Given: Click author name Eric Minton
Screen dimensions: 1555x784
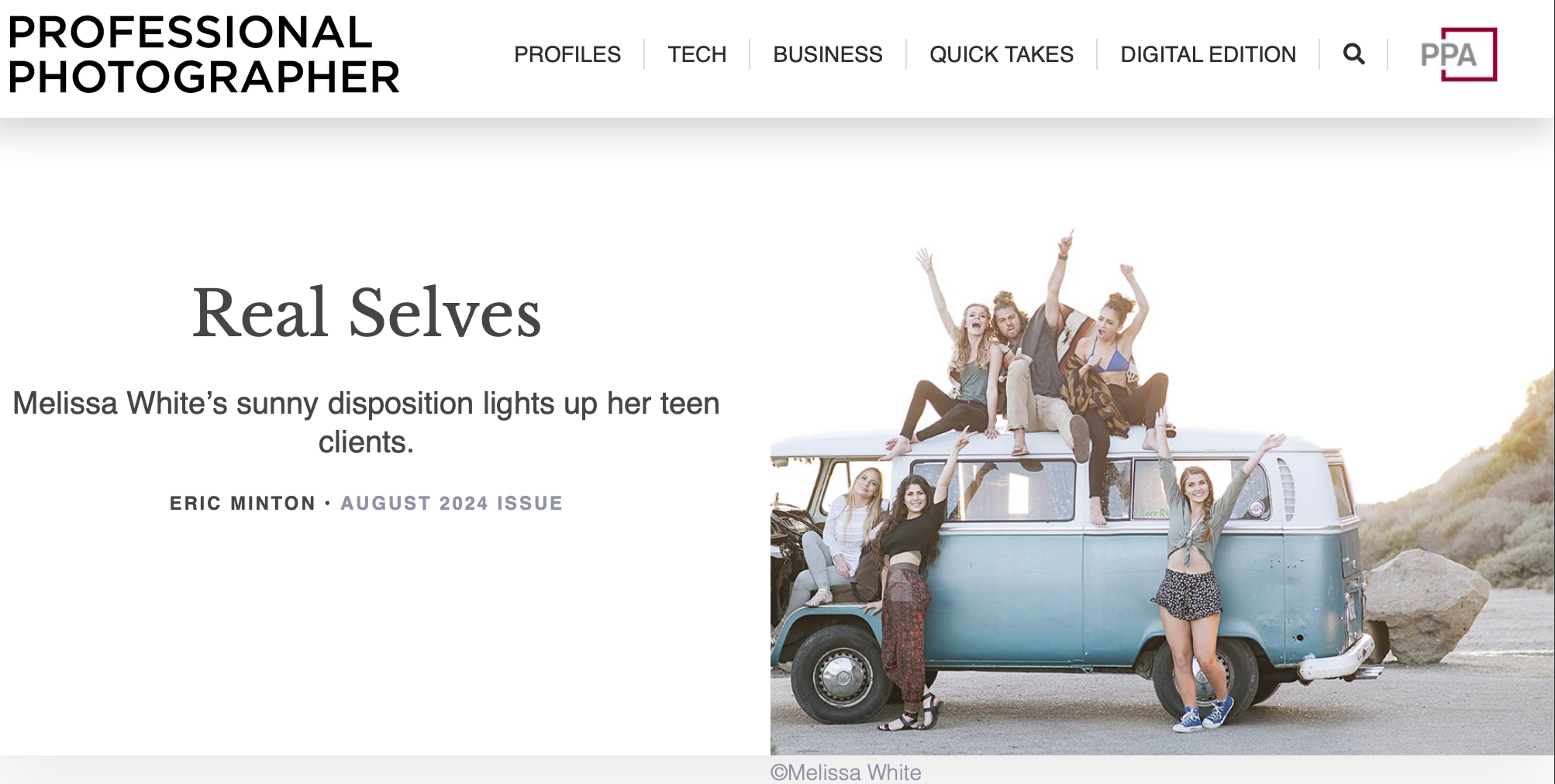Looking at the screenshot, I should click(243, 504).
